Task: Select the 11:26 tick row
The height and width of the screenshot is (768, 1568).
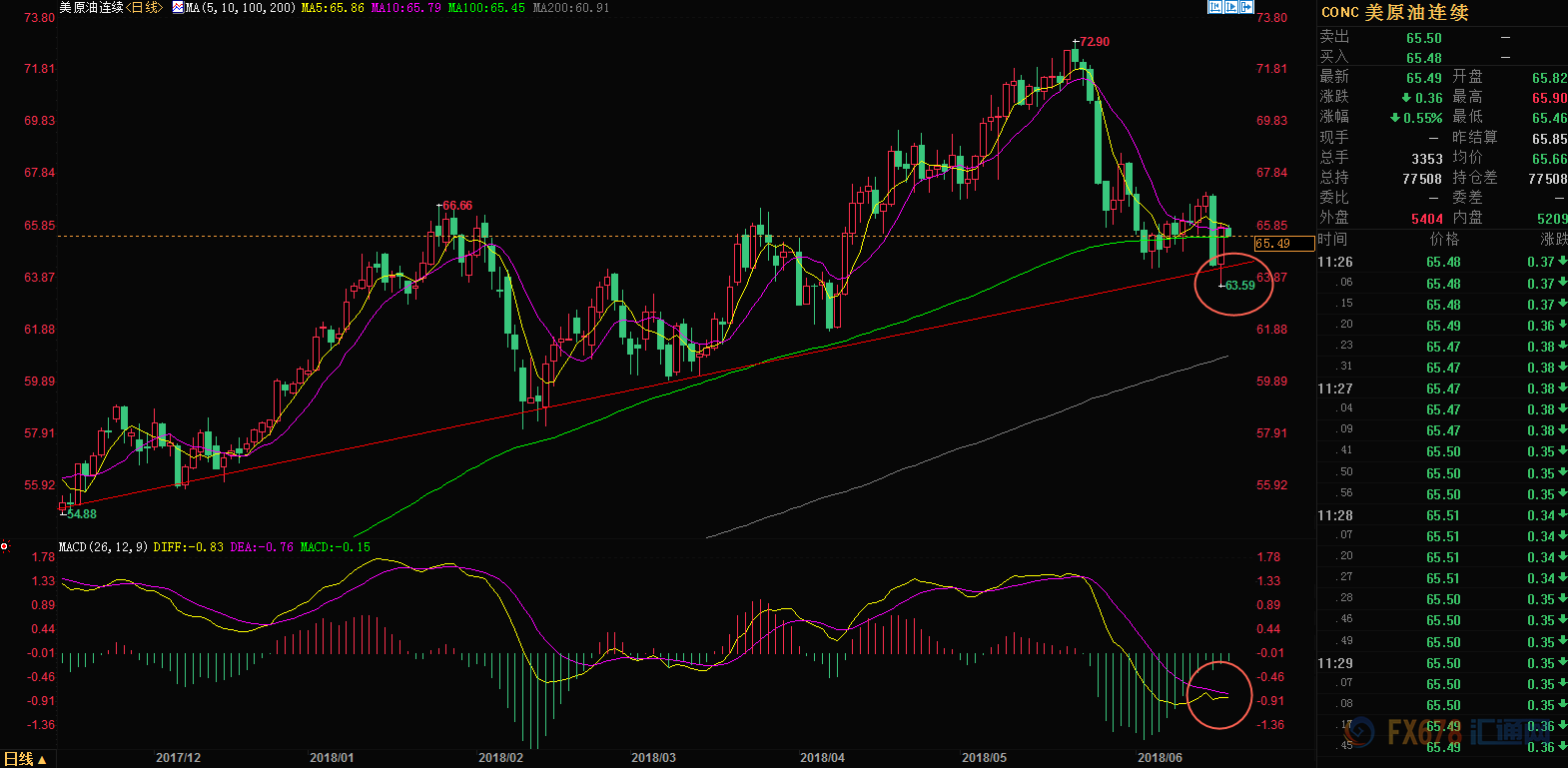Action: (1442, 262)
